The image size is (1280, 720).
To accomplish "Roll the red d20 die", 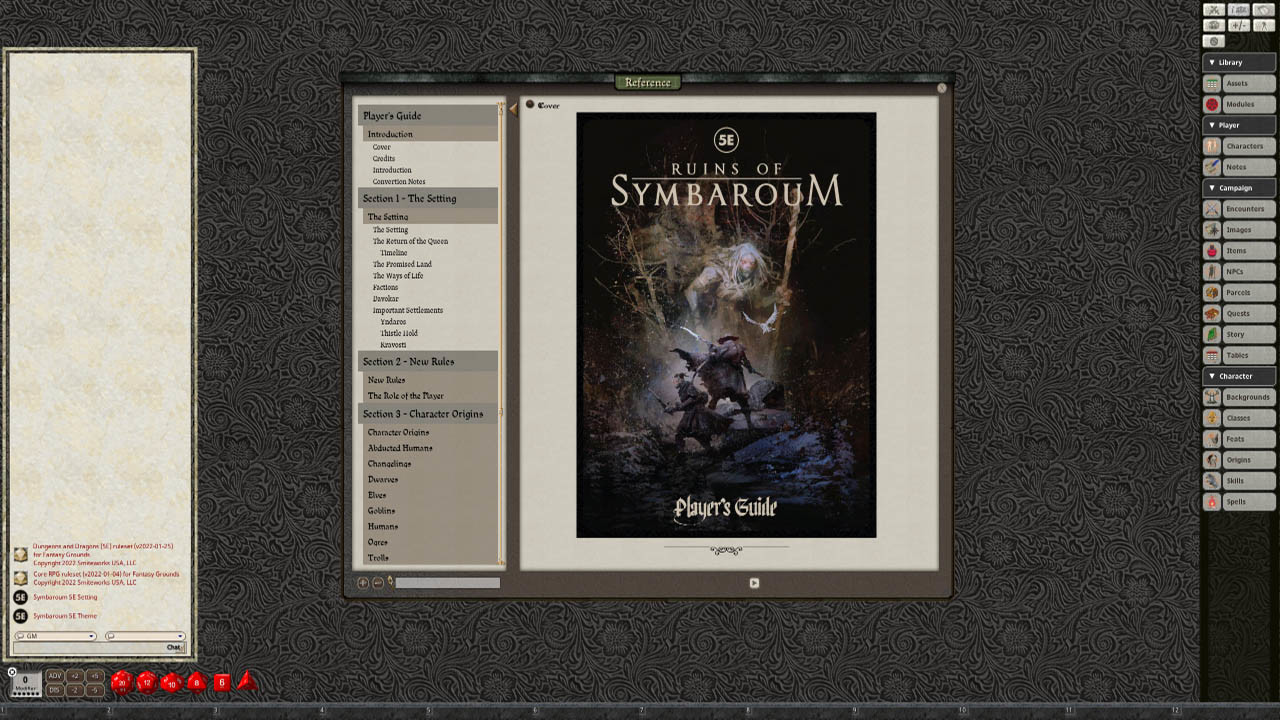I will pyautogui.click(x=121, y=684).
